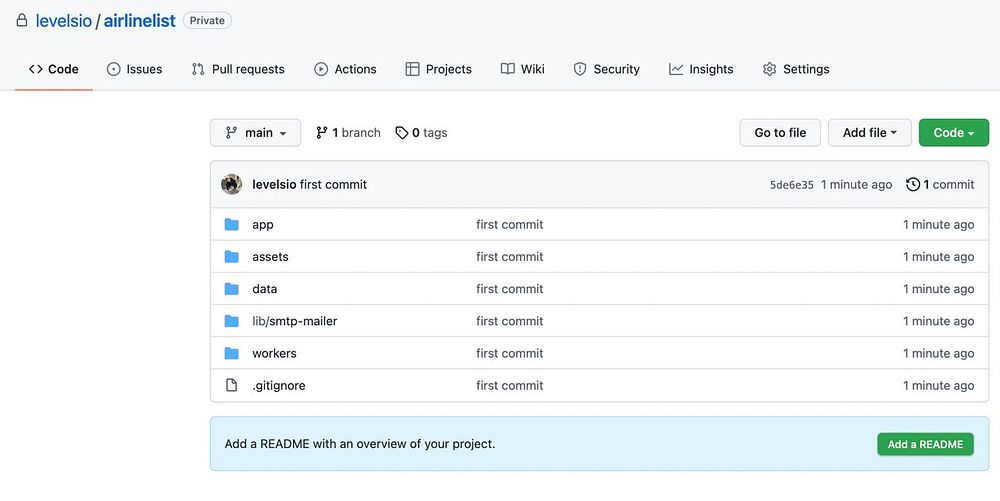Click the Wiki book icon

508,69
